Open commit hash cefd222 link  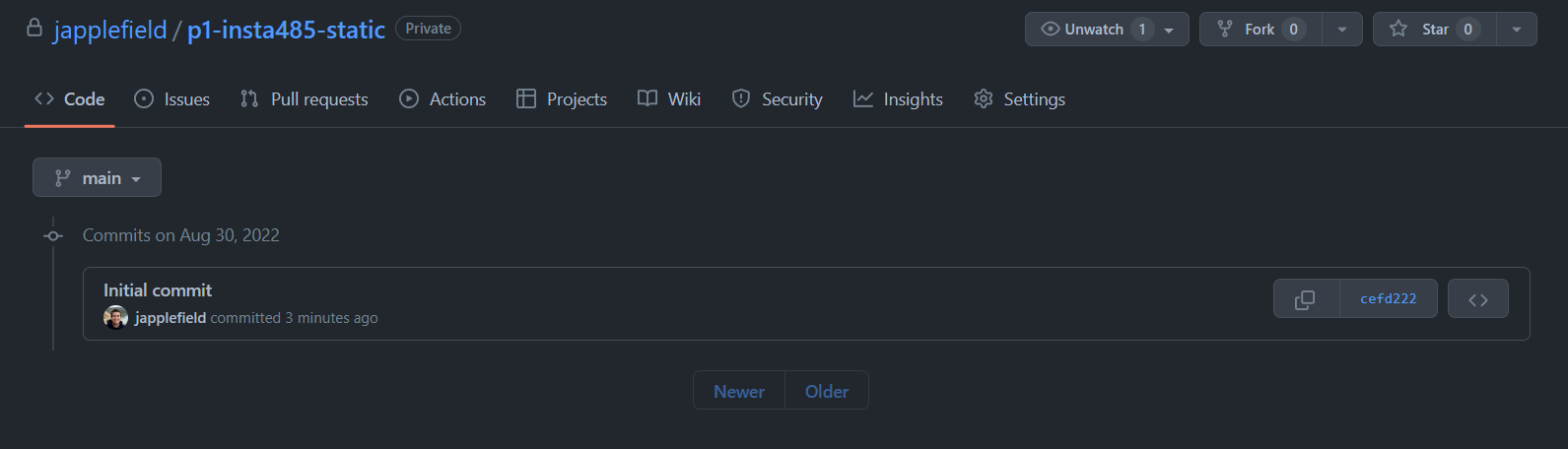pyautogui.click(x=1388, y=299)
